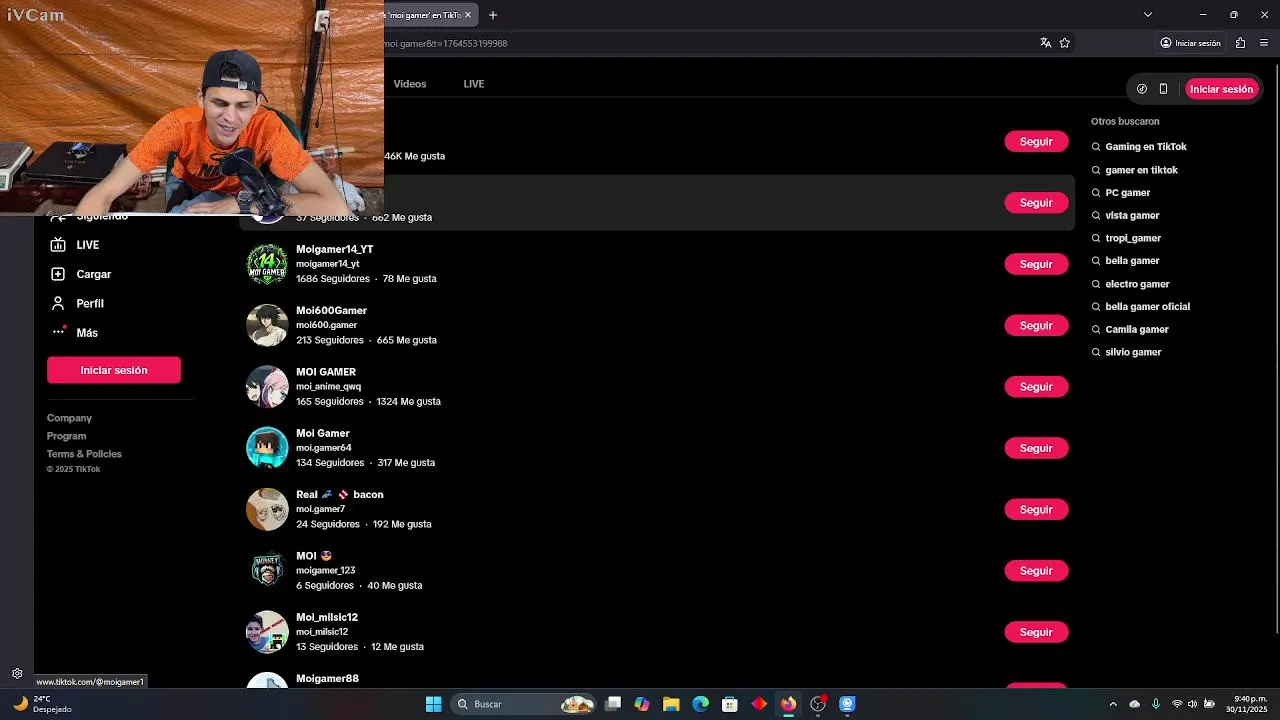Follow moi.gamer64 with Seguir button
The image size is (1280, 720).
click(1036, 448)
